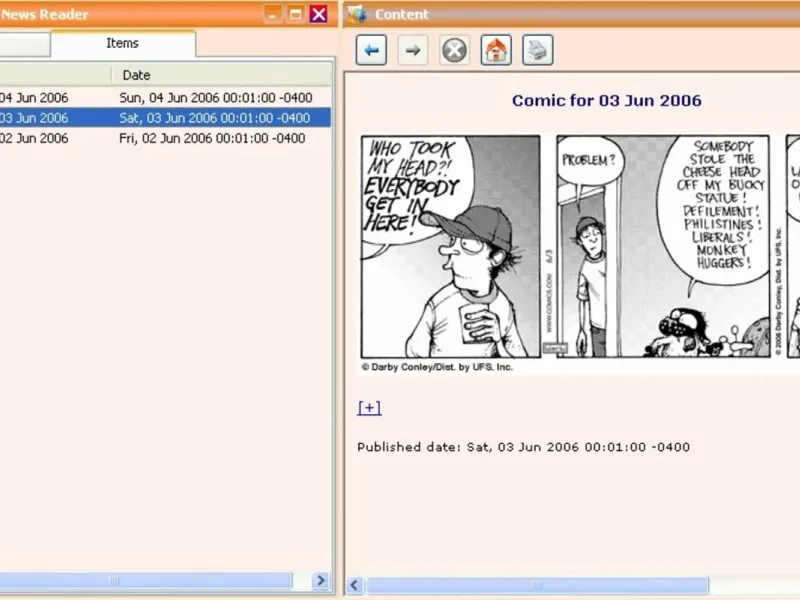Screen dimensions: 800x600
Task: Click the globe icon in the Content title bar
Action: [357, 14]
